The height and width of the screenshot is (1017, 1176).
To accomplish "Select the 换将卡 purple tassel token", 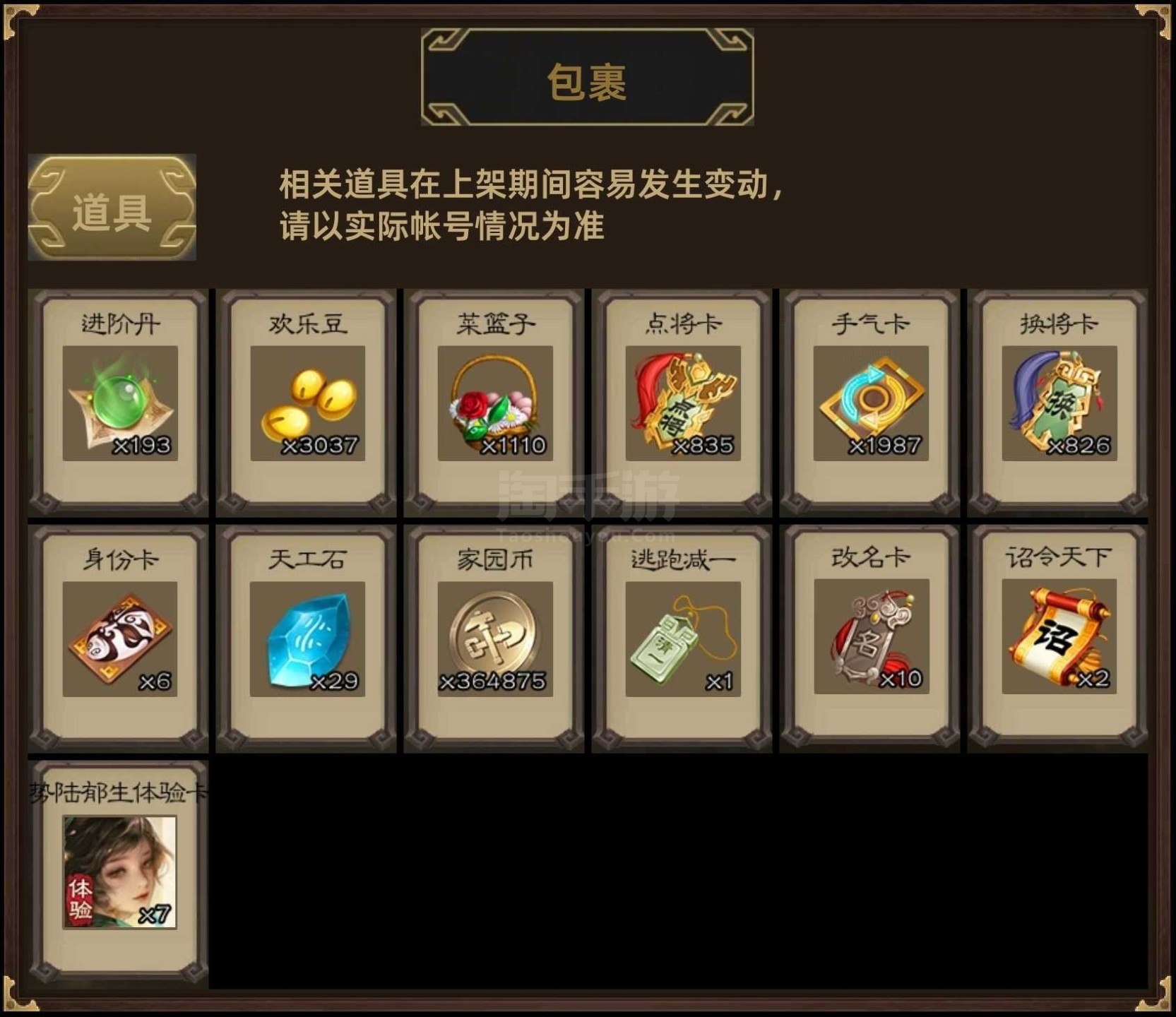I will [1059, 403].
